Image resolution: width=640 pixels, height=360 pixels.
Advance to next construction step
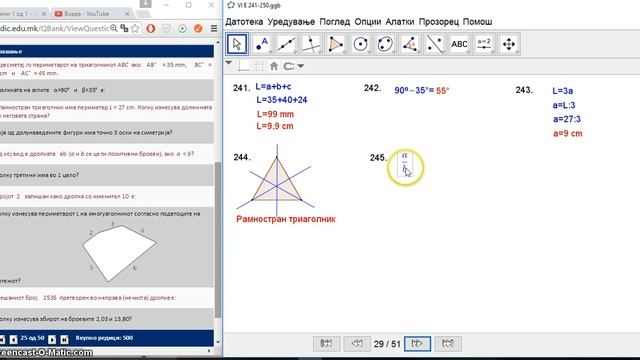pyautogui.click(x=417, y=344)
